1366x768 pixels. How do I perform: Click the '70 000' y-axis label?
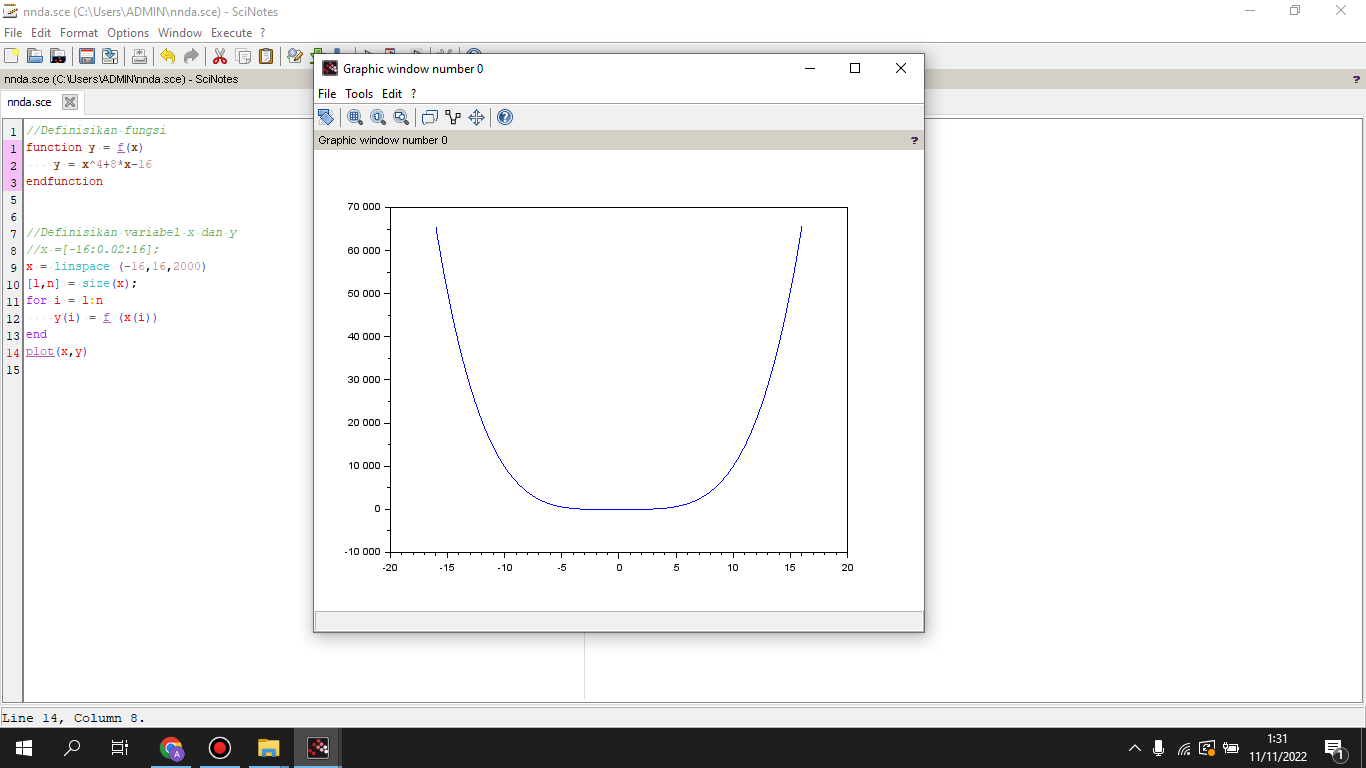pos(363,207)
